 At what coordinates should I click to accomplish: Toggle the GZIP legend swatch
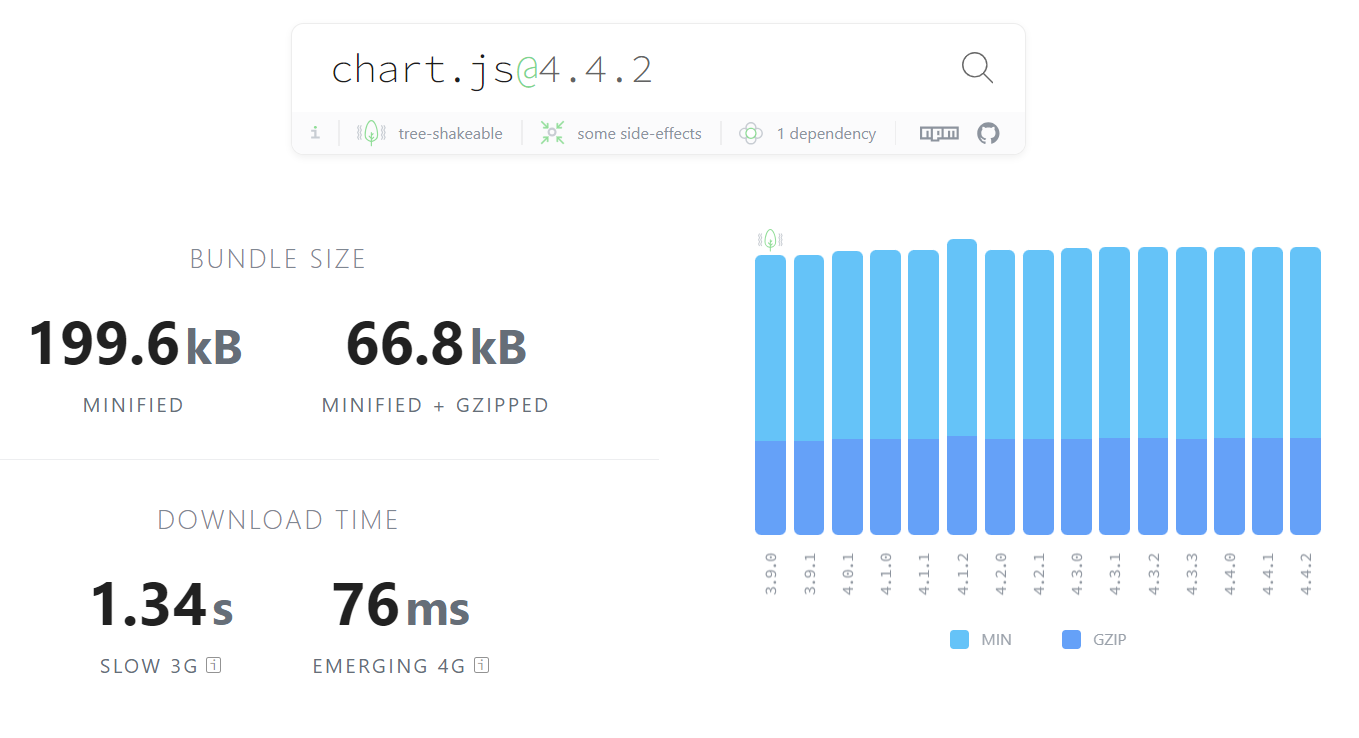pyautogui.click(x=1071, y=640)
